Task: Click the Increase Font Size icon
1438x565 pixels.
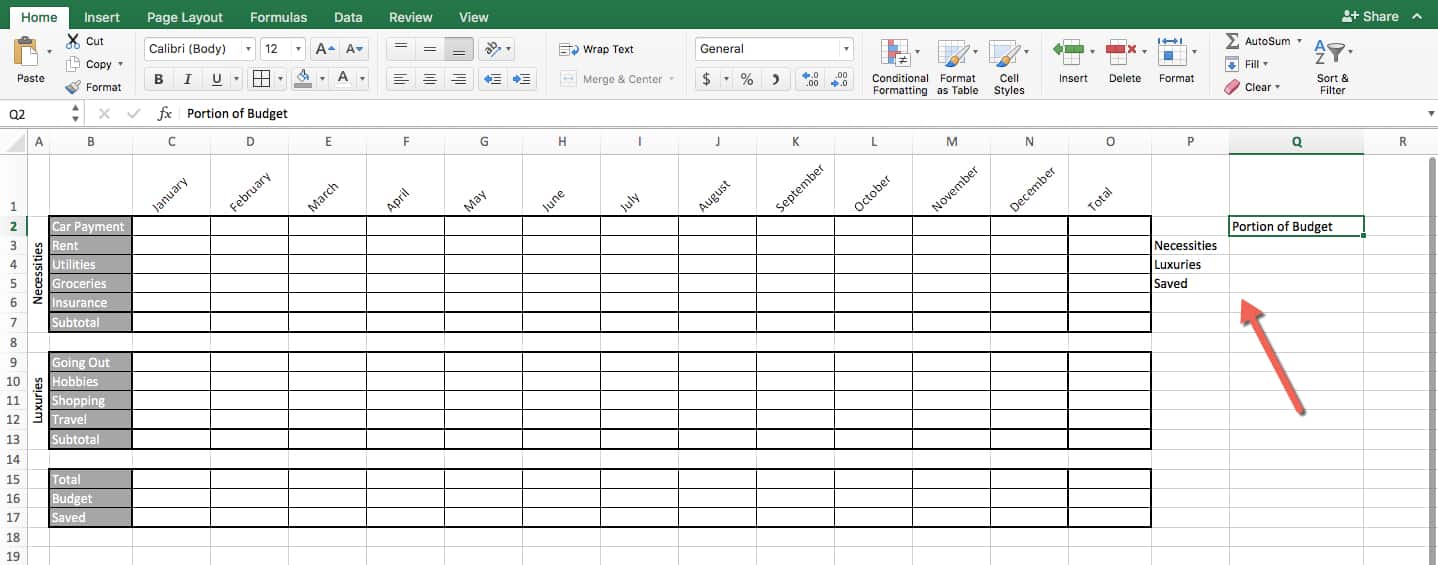Action: coord(324,49)
